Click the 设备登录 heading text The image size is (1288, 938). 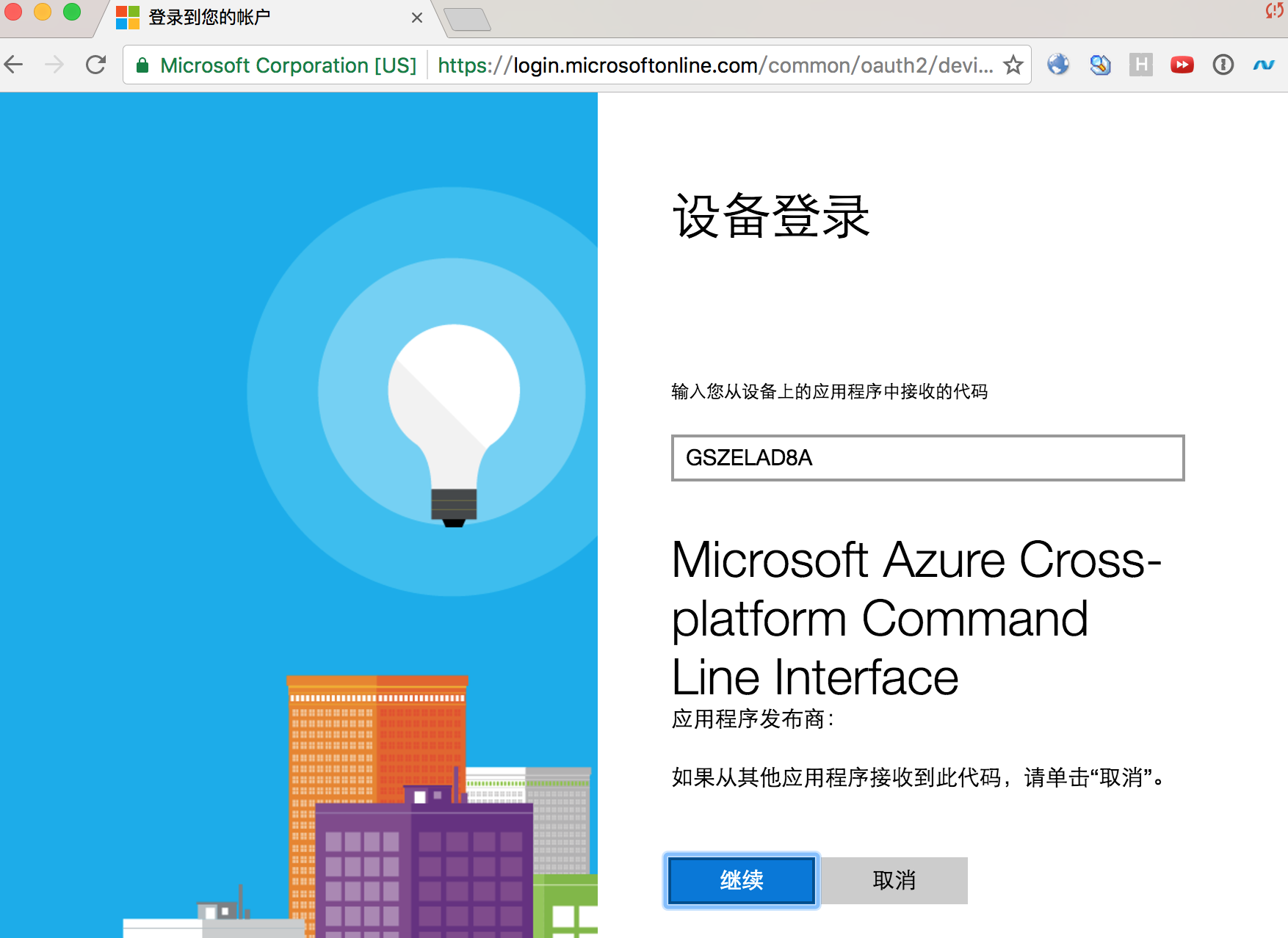click(x=771, y=216)
